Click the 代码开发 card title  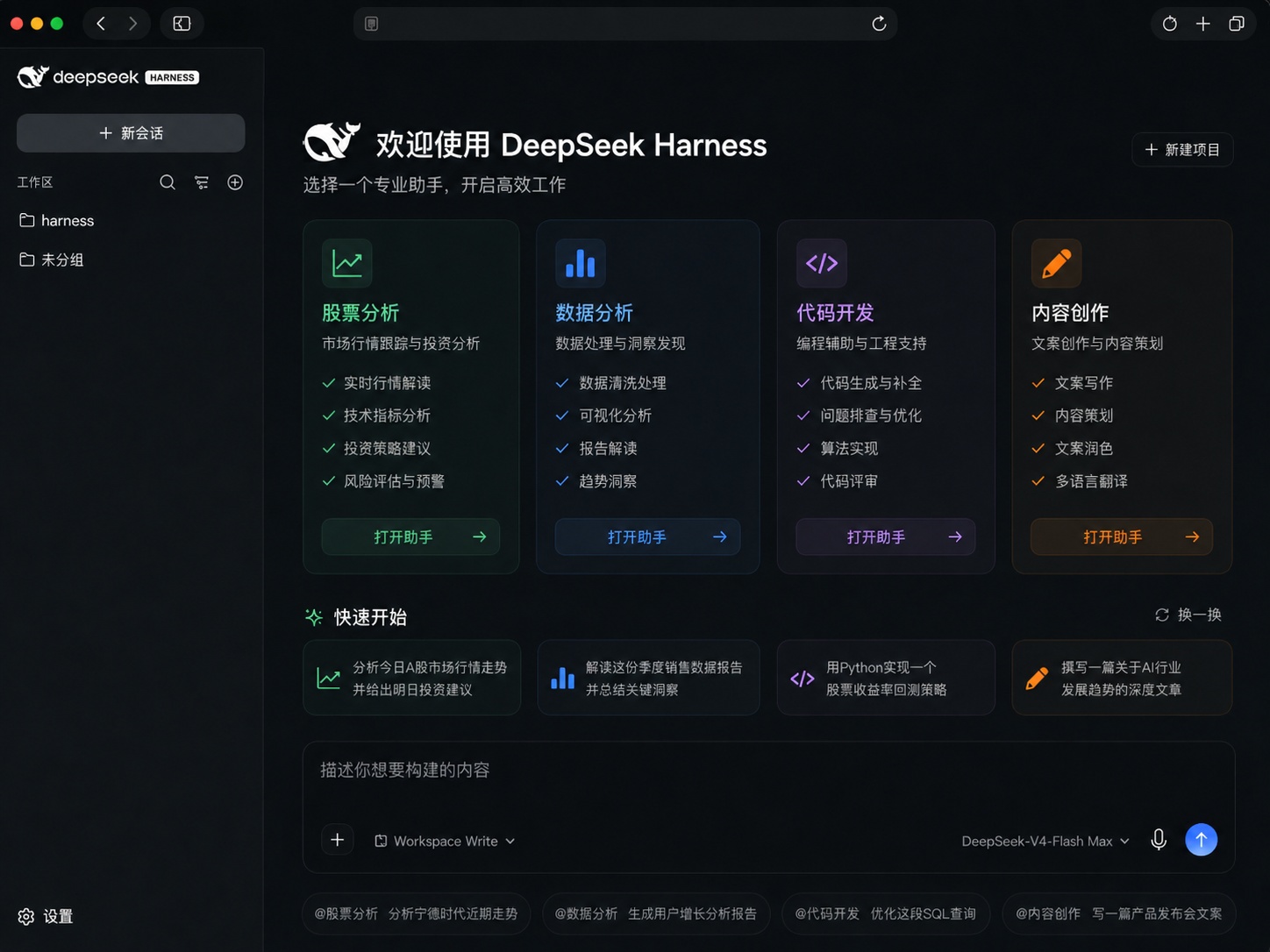[x=835, y=313]
